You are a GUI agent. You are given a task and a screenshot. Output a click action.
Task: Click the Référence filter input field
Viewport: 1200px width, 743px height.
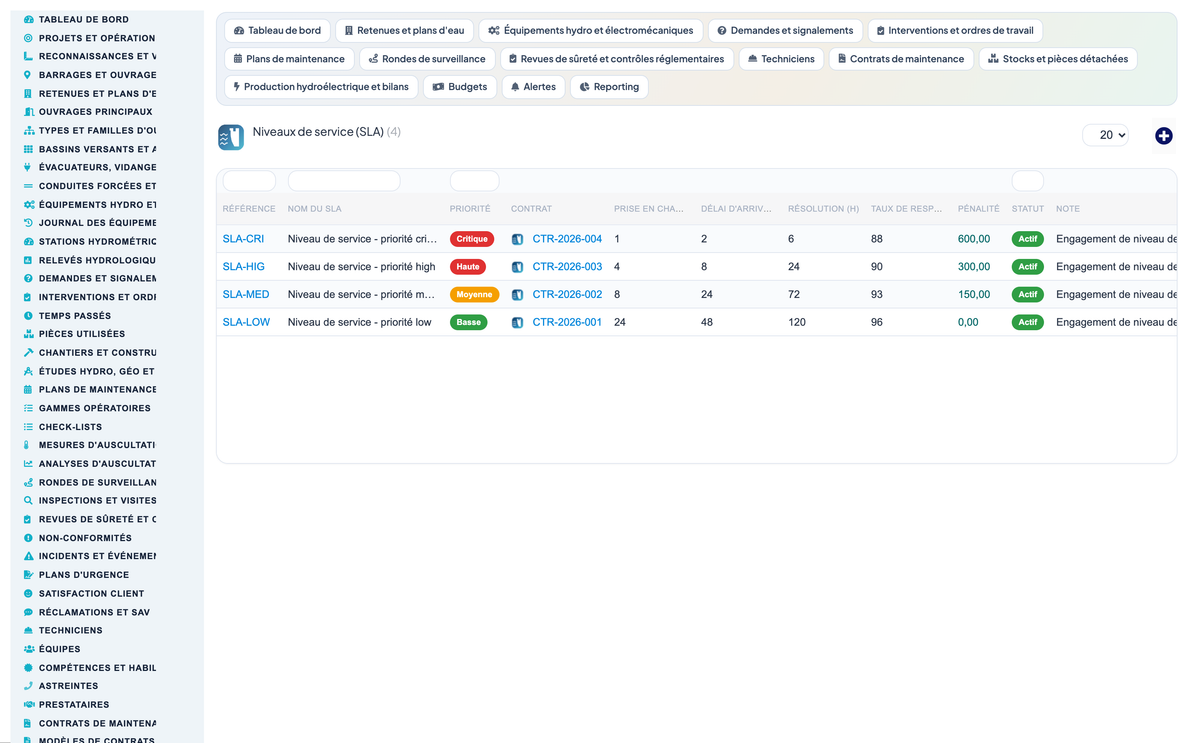click(249, 181)
